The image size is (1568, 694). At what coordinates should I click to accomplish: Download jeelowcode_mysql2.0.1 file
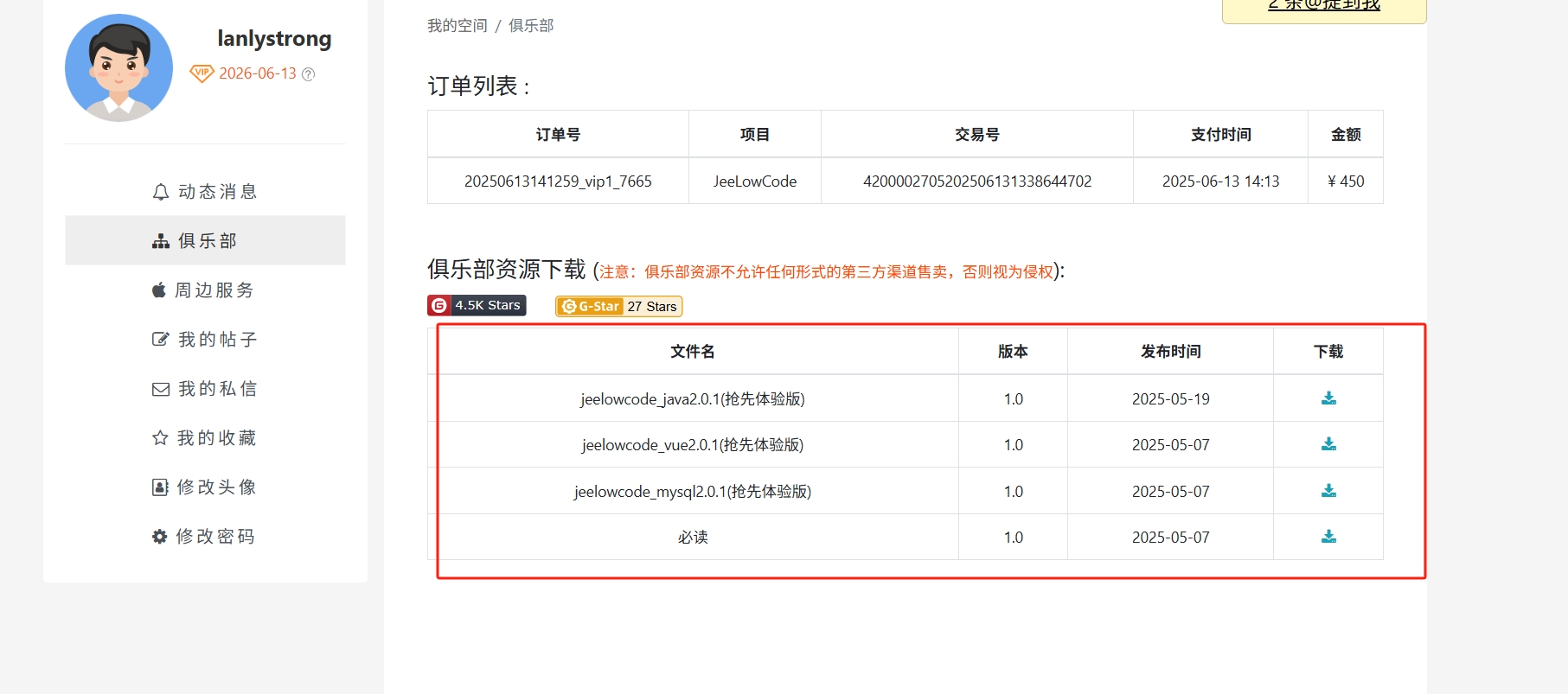coord(1328,491)
